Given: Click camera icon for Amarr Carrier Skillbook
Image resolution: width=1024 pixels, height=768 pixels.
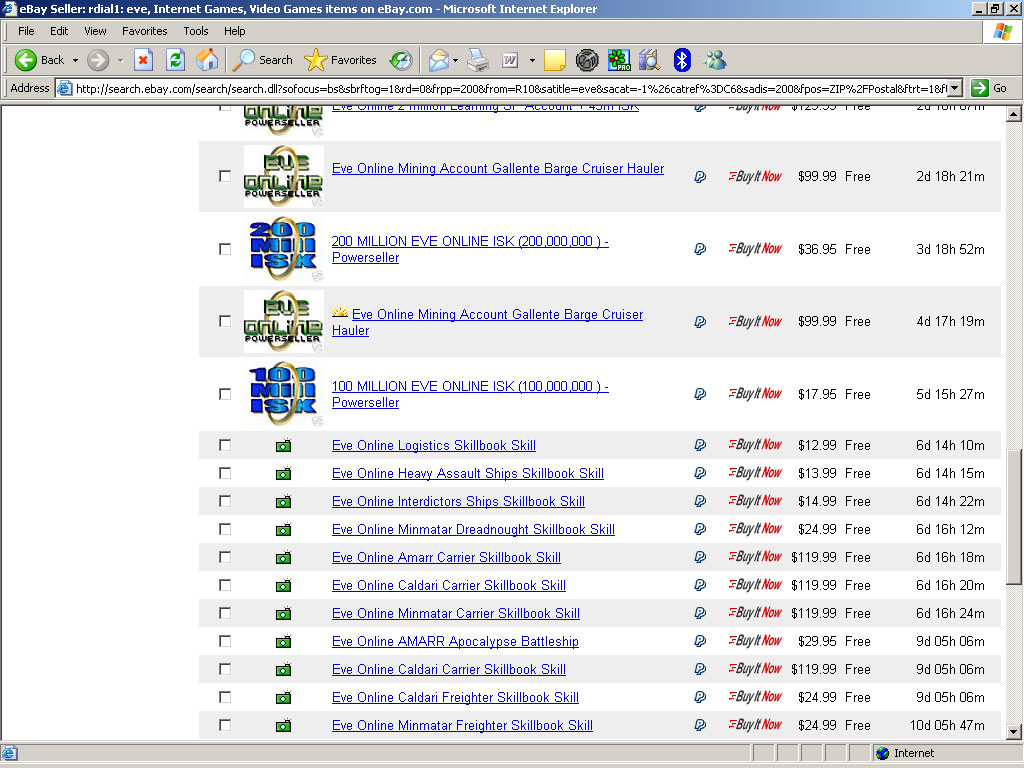Looking at the screenshot, I should 283,558.
